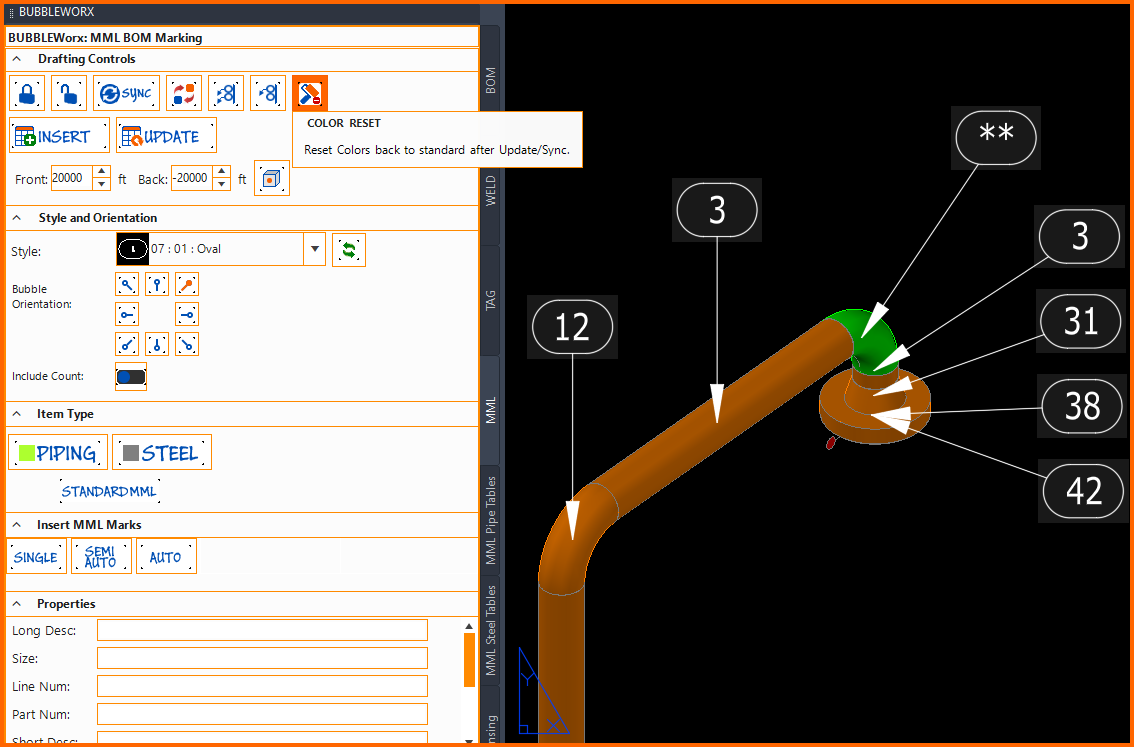Click the Color Reset icon
The height and width of the screenshot is (747, 1134).
coord(310,93)
